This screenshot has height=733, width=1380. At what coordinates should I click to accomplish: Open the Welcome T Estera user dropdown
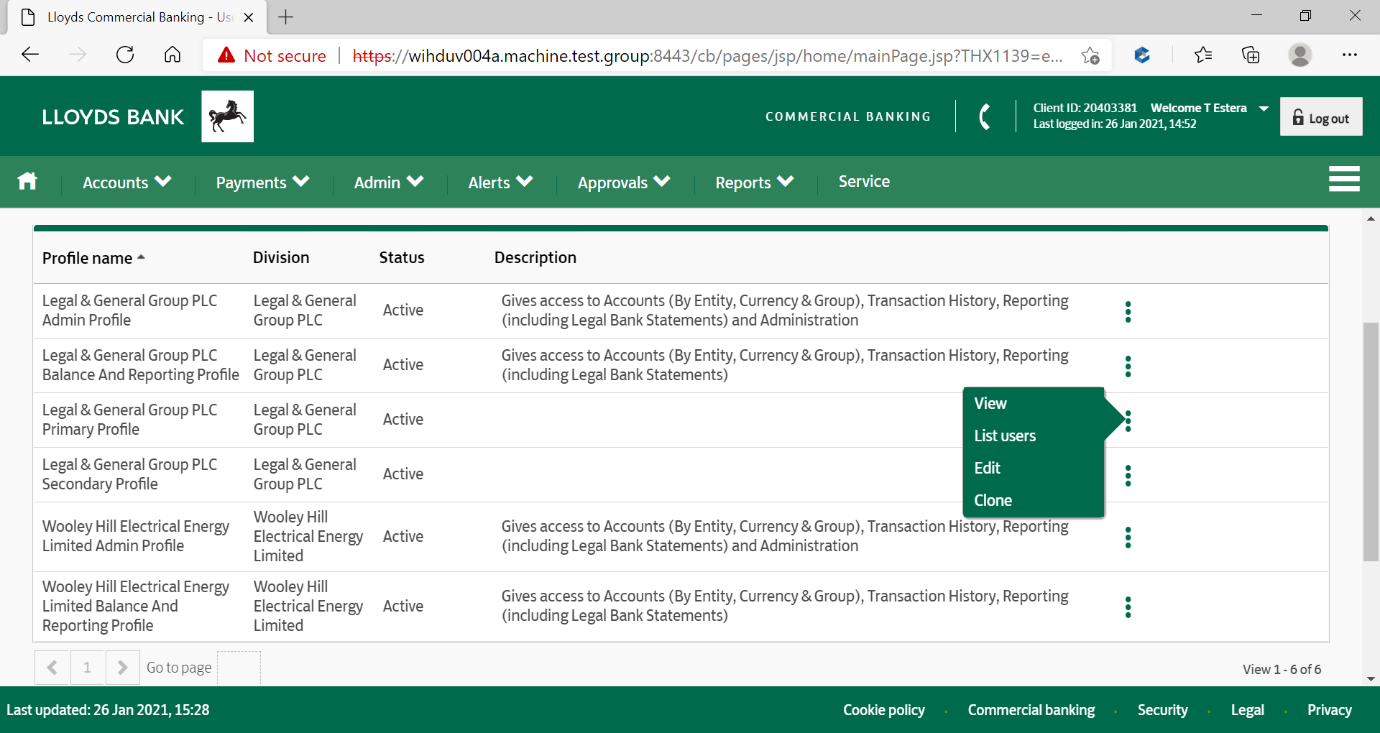coord(1209,108)
